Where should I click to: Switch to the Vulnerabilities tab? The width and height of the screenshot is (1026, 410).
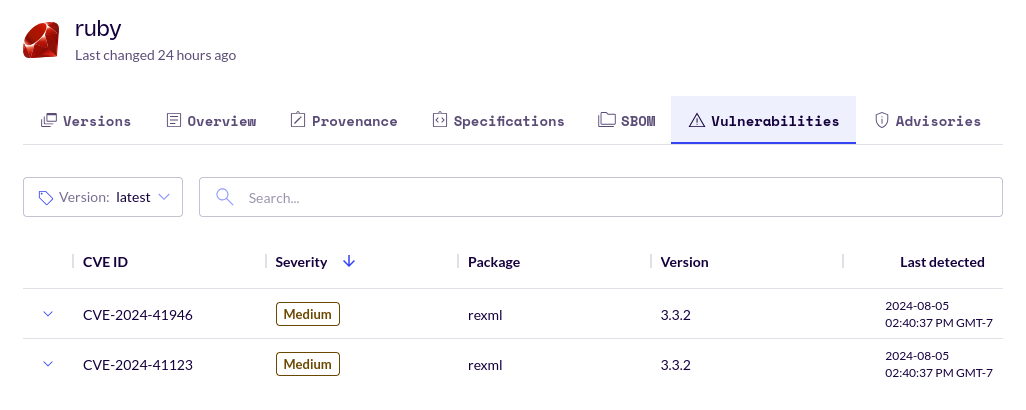(763, 121)
